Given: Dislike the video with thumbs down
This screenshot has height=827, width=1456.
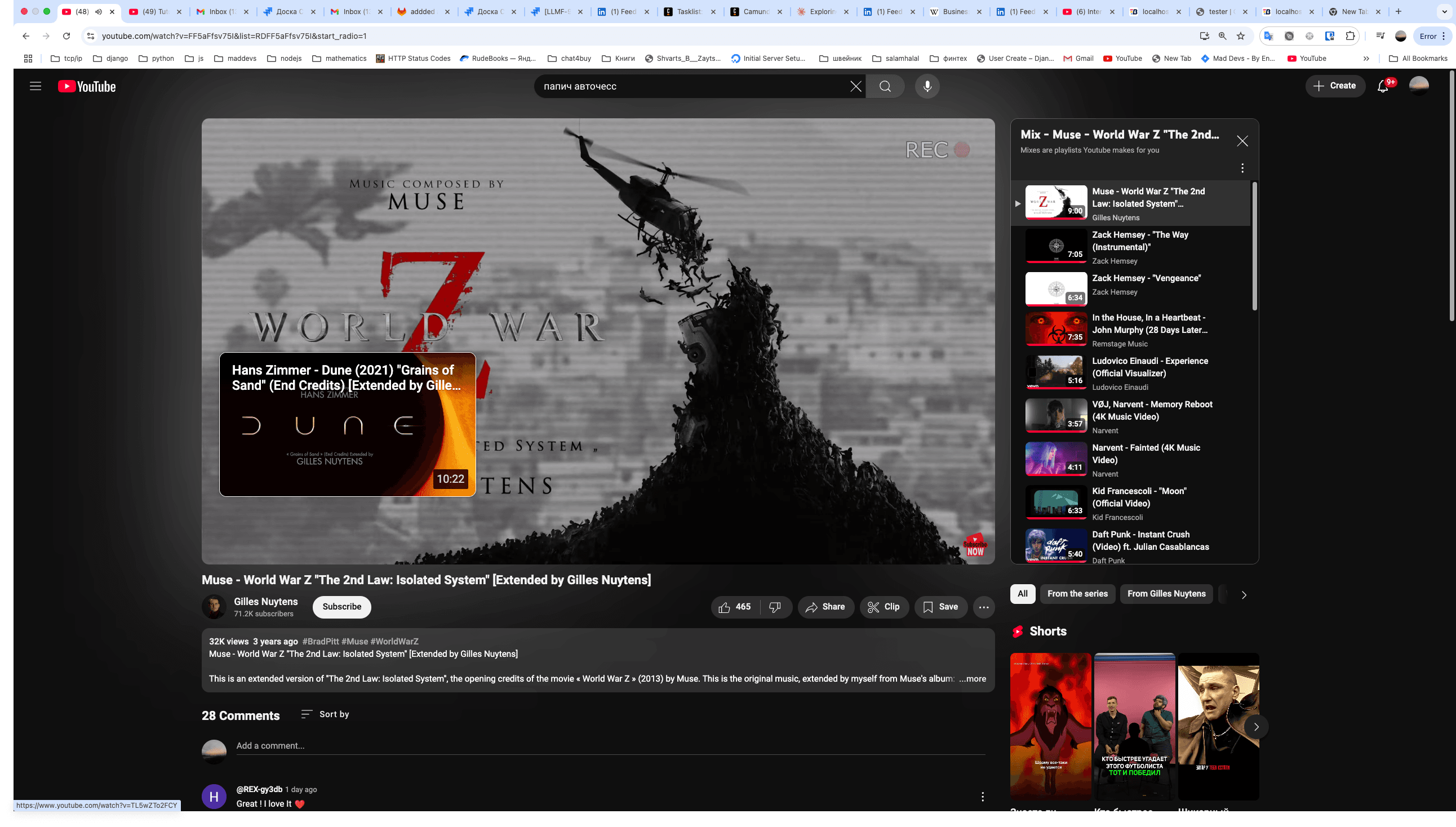Looking at the screenshot, I should click(x=775, y=607).
